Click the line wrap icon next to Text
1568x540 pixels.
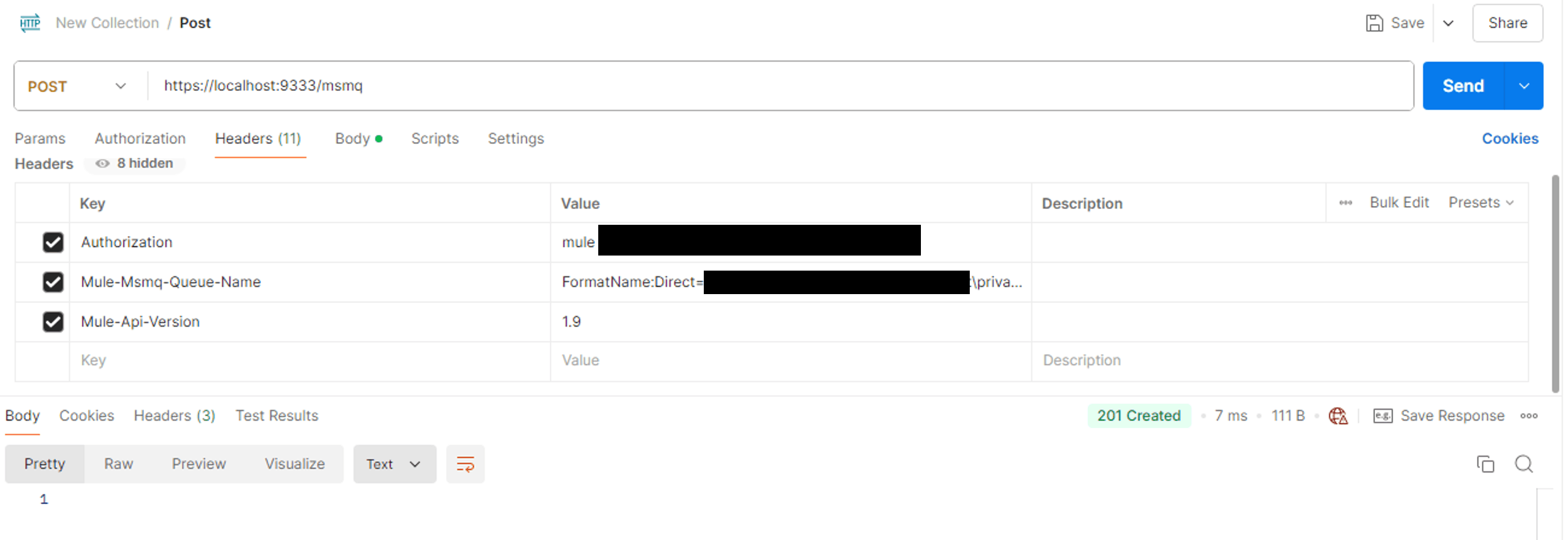[464, 463]
